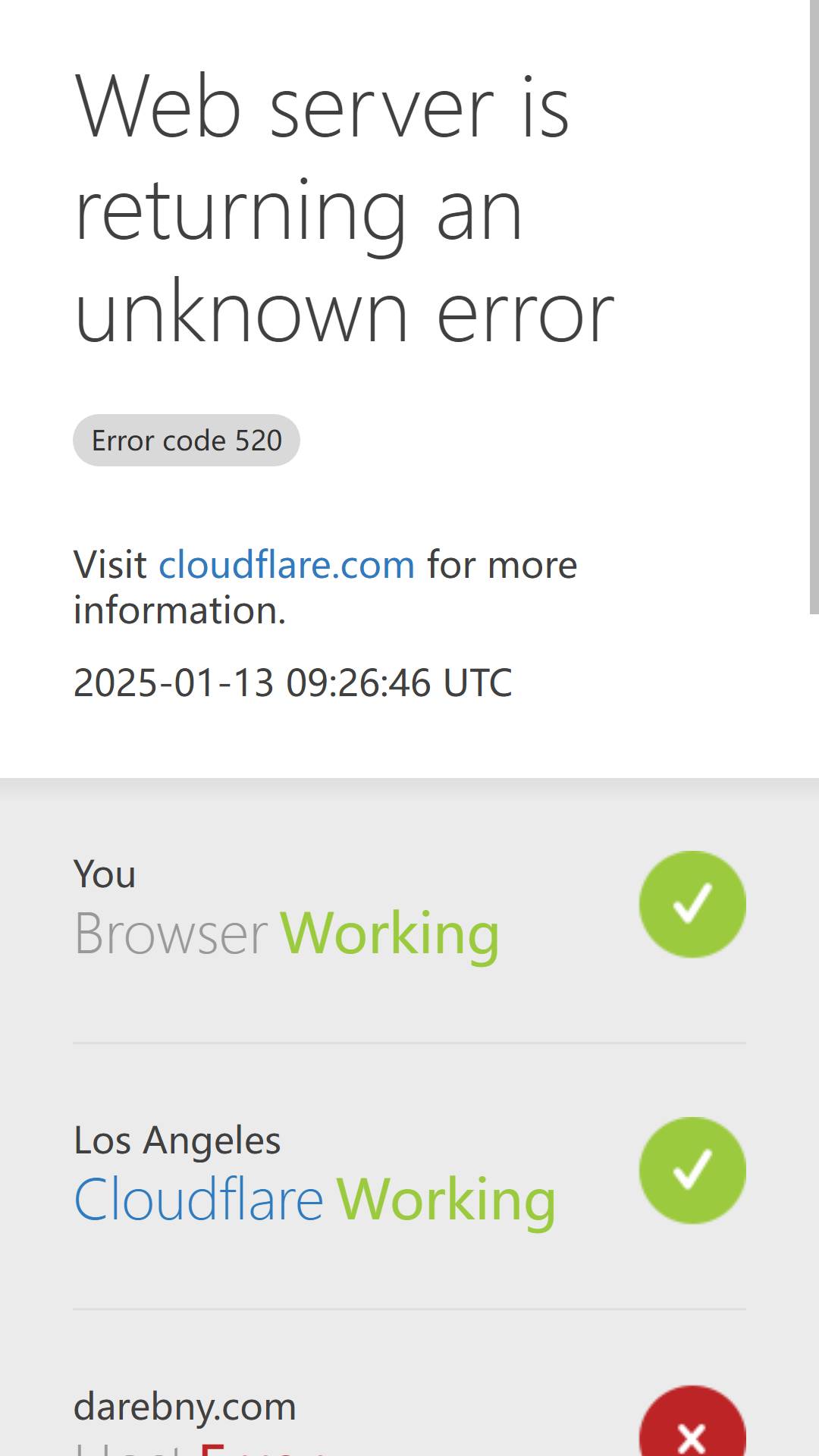Click the green checkmark icon beside Cloudflare Working
This screenshot has height=1456, width=819.
[x=692, y=1170]
